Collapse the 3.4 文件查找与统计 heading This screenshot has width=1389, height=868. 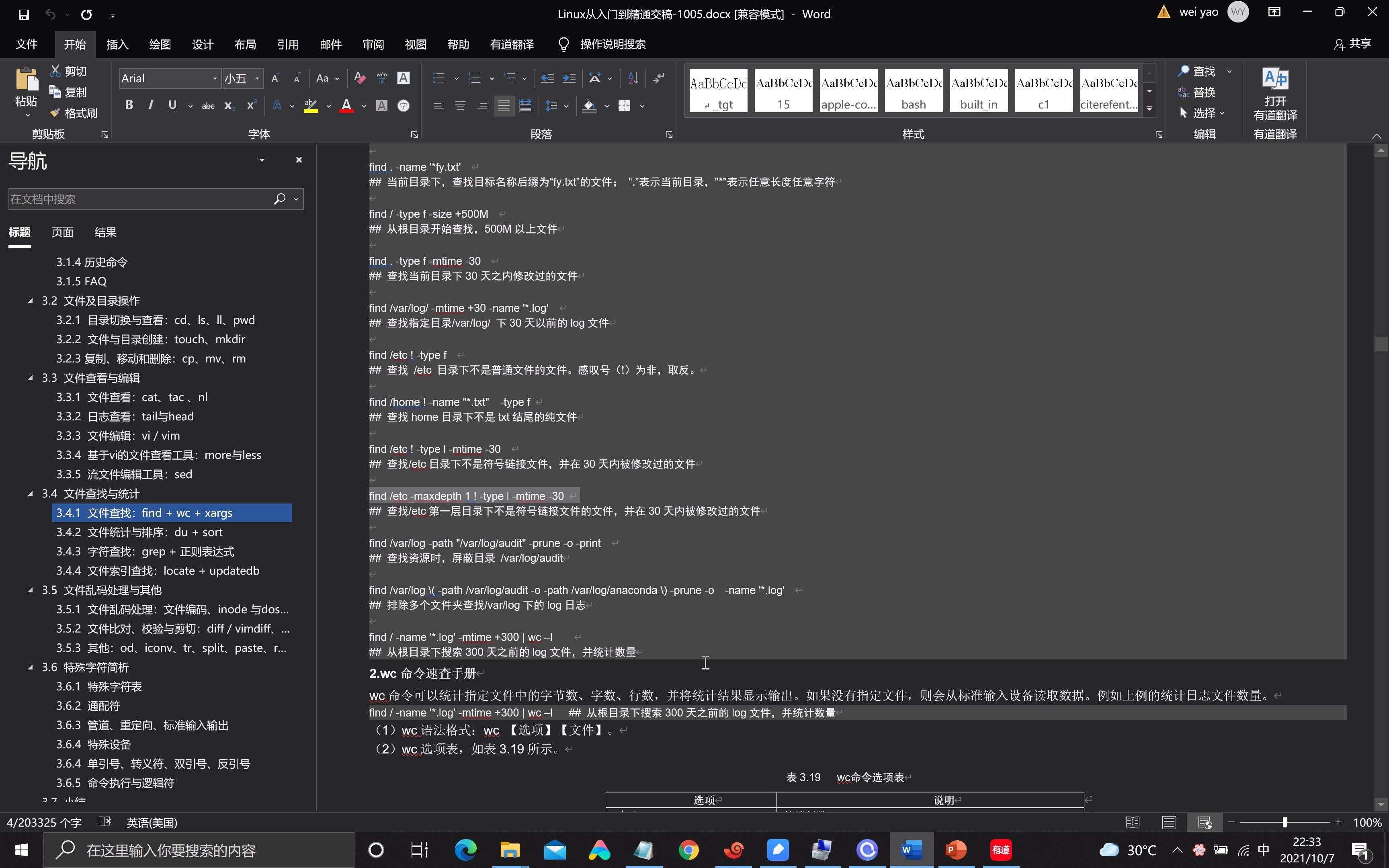[x=31, y=493]
